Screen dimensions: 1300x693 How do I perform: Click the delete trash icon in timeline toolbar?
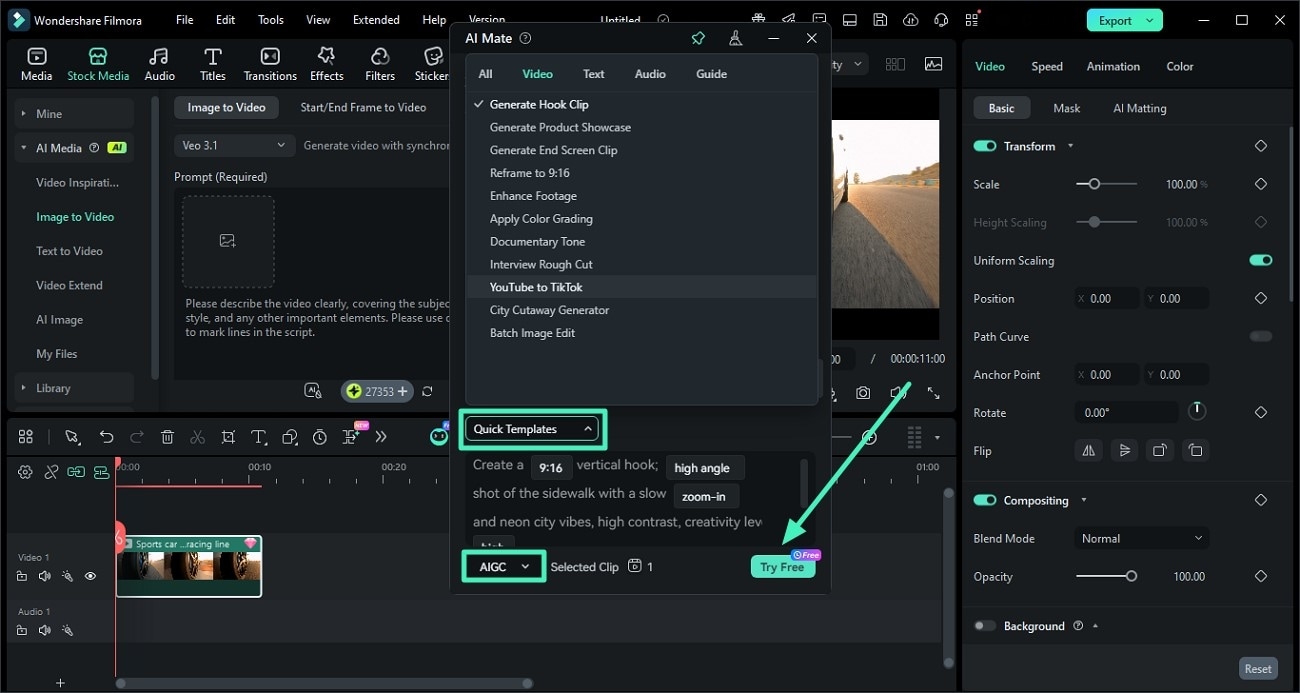tap(167, 437)
